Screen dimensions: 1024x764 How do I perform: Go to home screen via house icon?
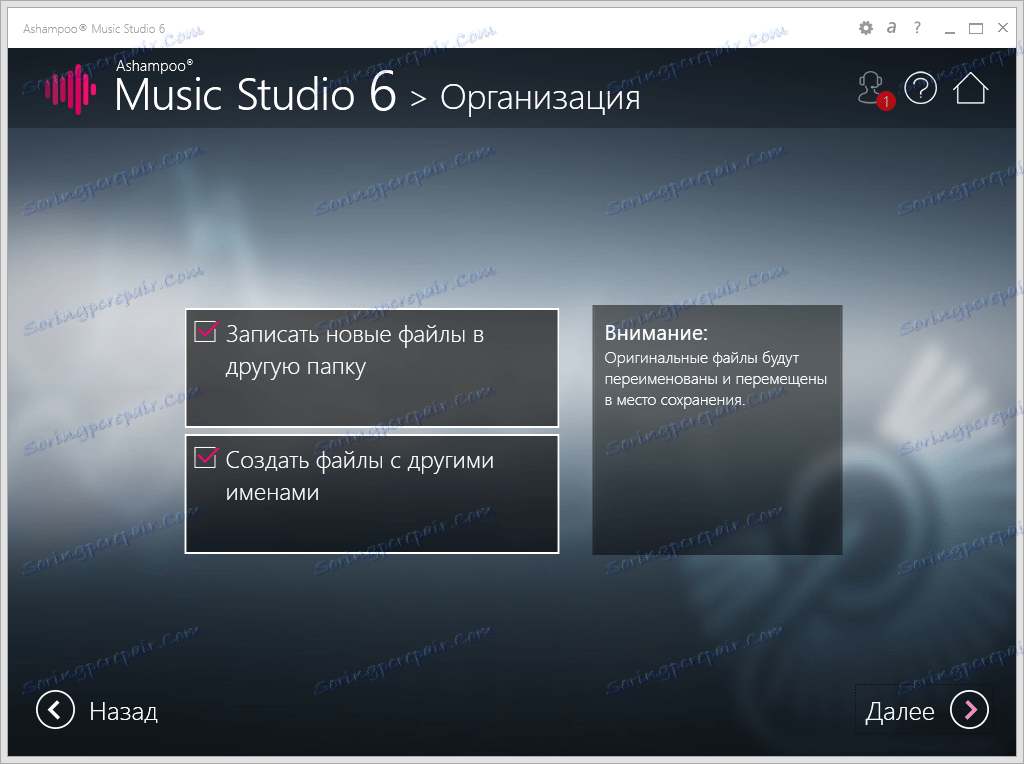[x=970, y=88]
